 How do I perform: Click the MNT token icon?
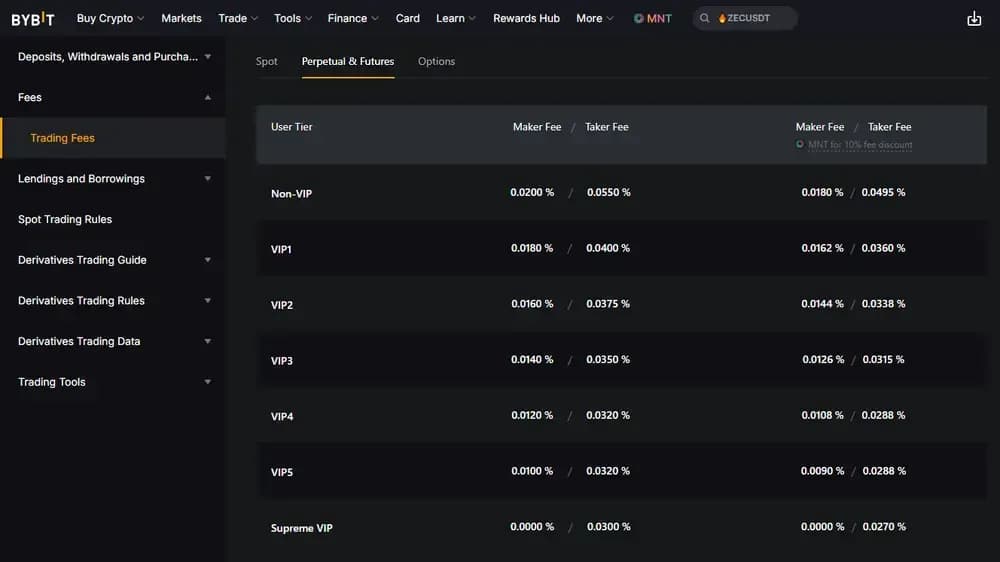click(x=638, y=18)
